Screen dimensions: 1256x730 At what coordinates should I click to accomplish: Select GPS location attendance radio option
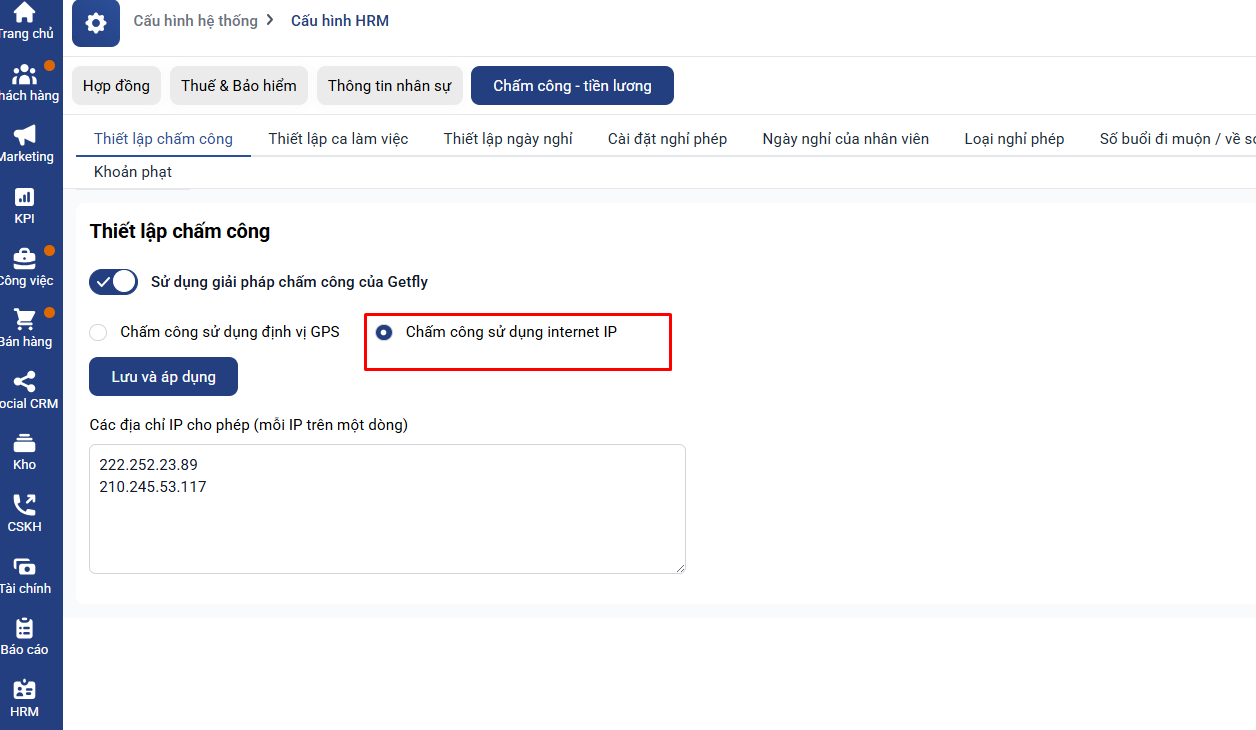[x=98, y=332]
